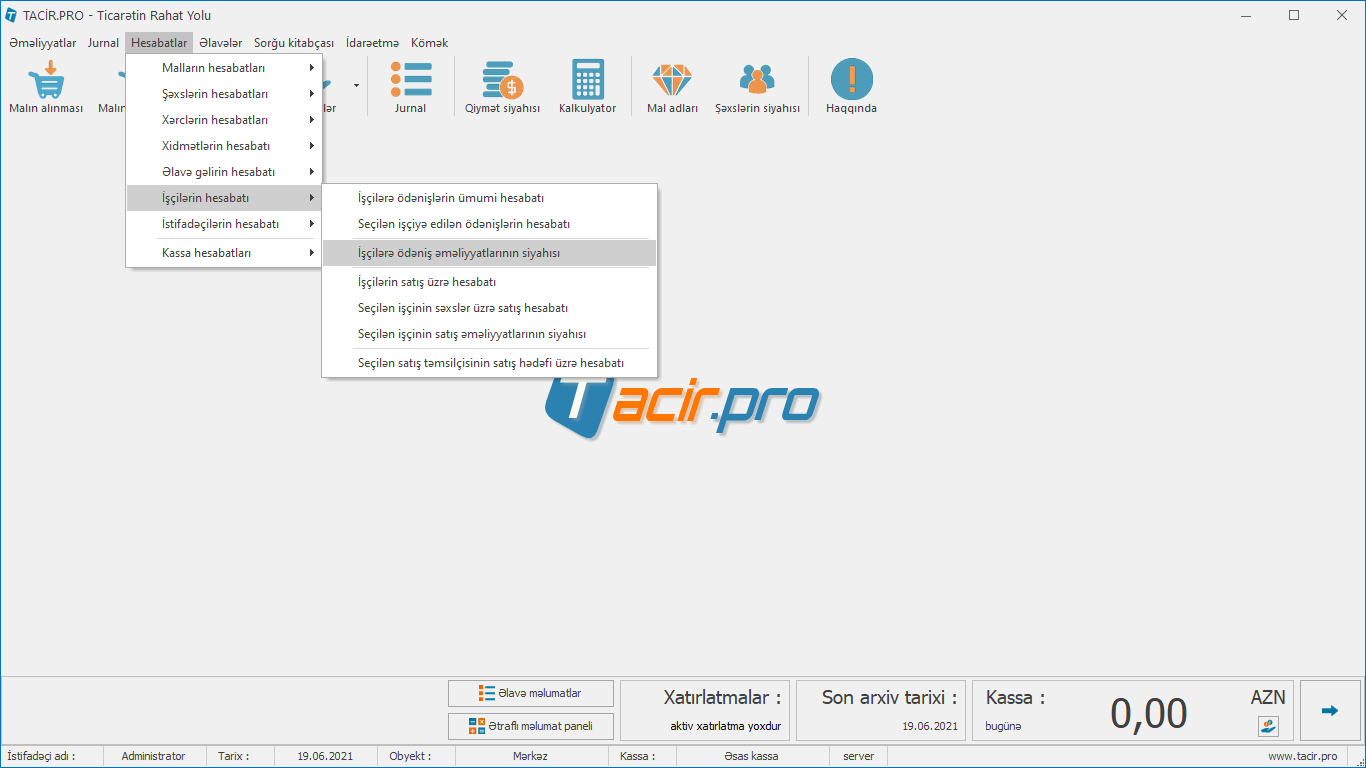1366x768 pixels.
Task: Click the small Kassa hand-coin icon
Action: click(1268, 727)
